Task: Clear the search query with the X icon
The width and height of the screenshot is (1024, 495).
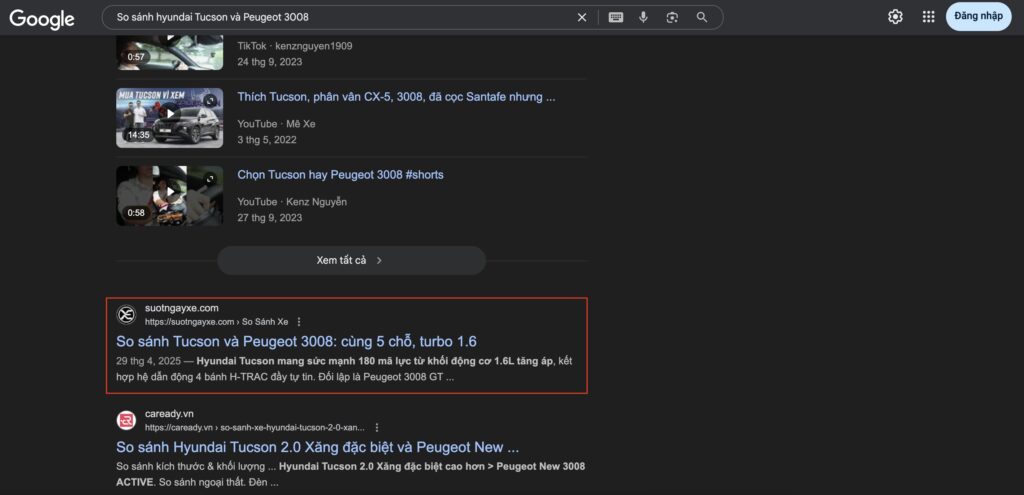Action: (582, 18)
